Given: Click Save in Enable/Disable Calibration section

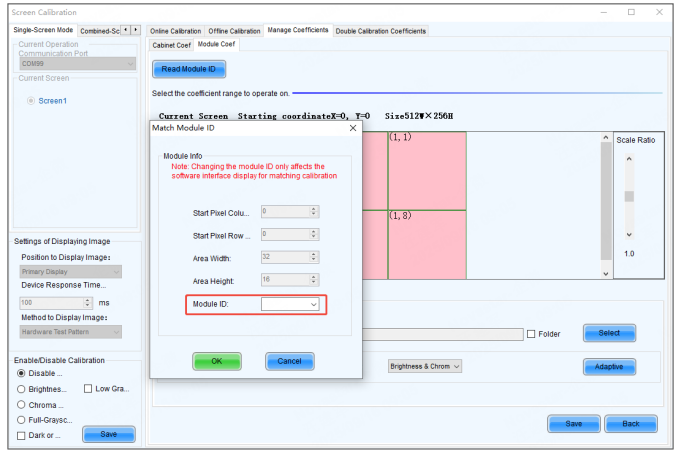Looking at the screenshot, I should pyautogui.click(x=109, y=434).
